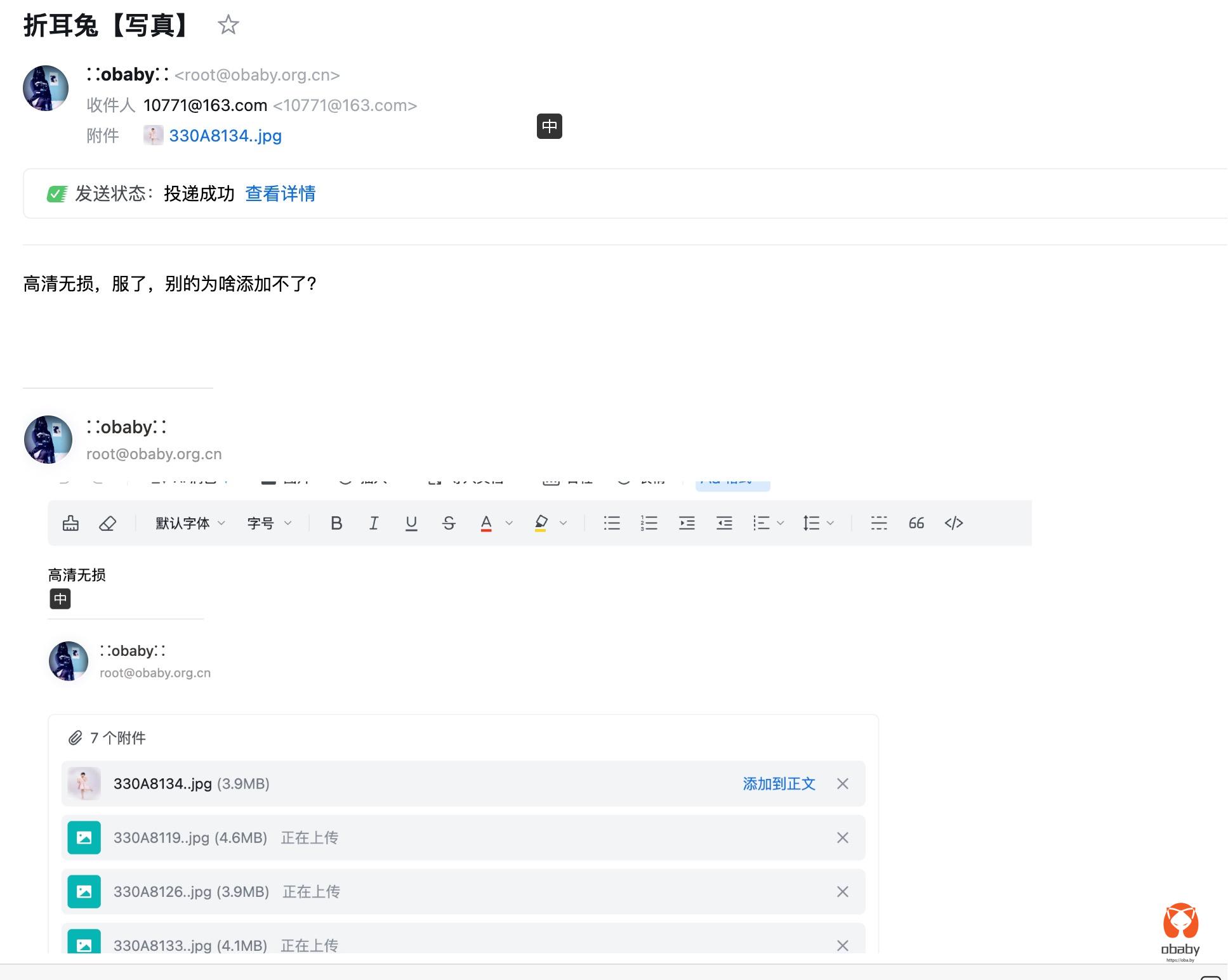Open the HTML source code view

954,523
